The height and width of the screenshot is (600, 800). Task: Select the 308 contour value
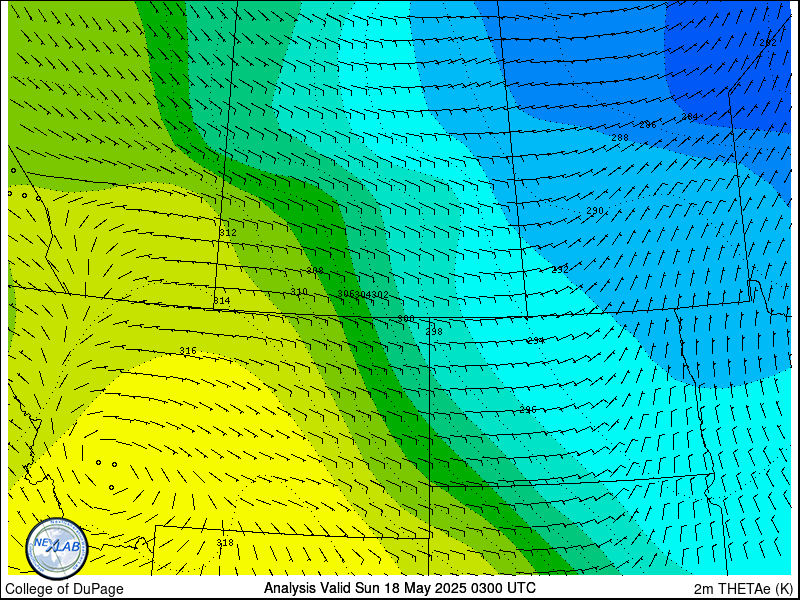coord(315,270)
